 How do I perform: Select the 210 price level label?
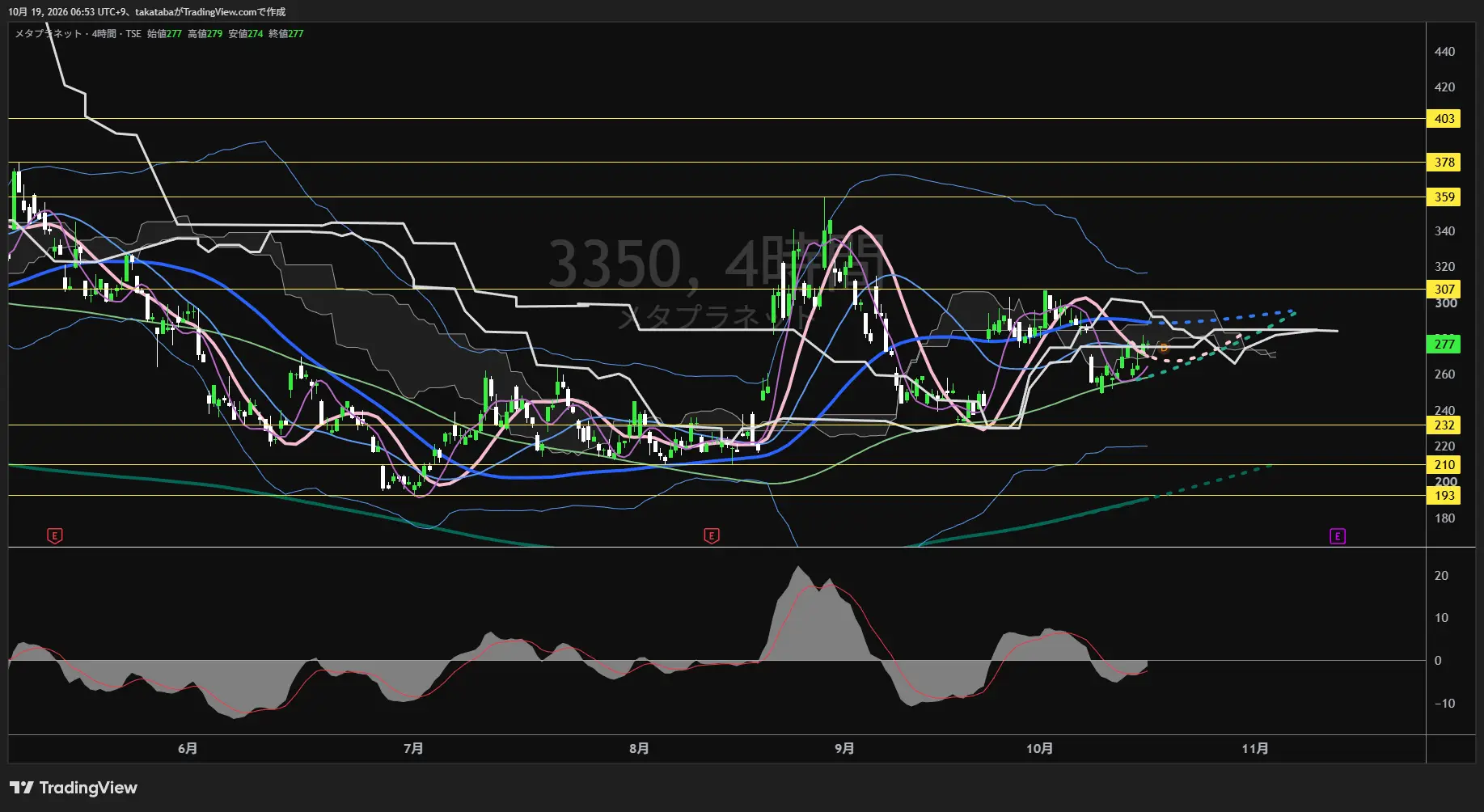coord(1444,465)
